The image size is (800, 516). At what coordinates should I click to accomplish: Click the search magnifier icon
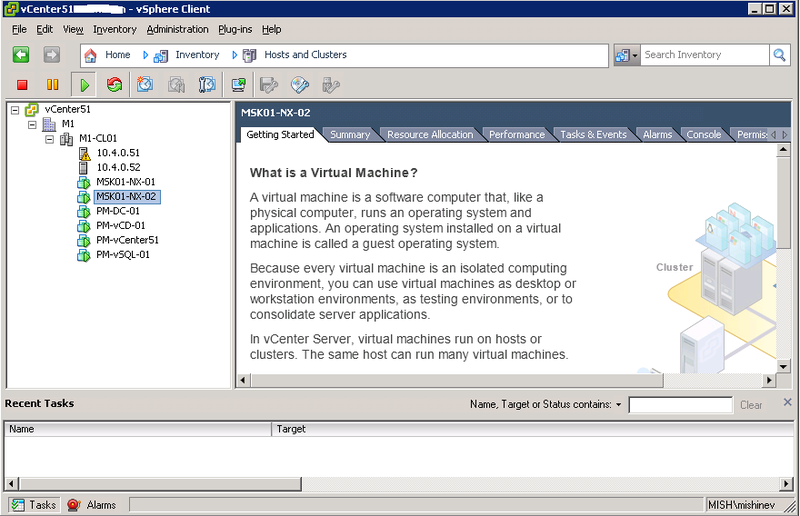[x=779, y=55]
